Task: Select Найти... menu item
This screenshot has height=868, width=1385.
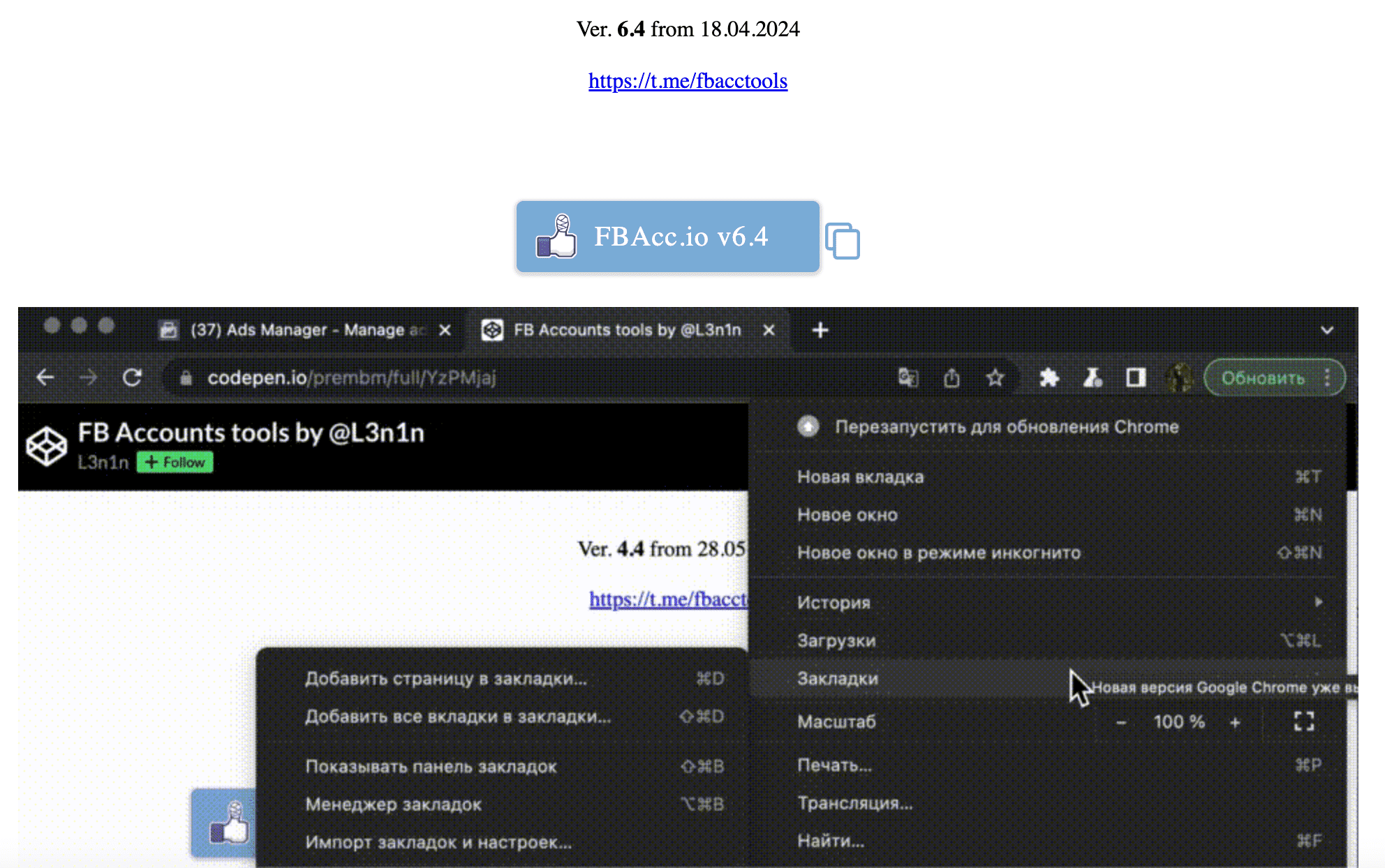Action: 1047,841
